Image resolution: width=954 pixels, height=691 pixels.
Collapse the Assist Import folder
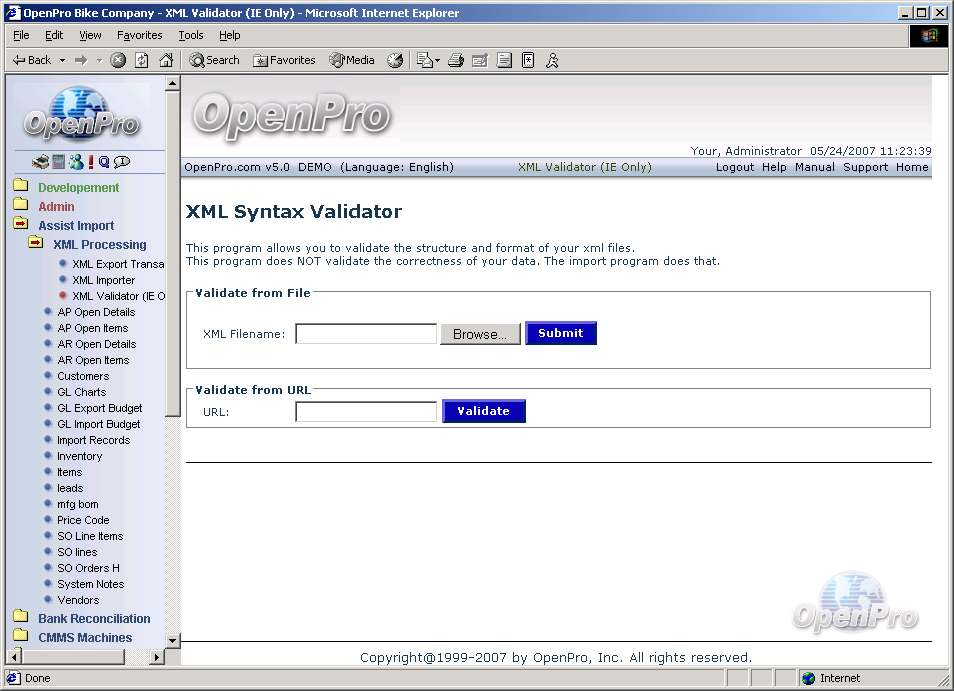[x=20, y=225]
